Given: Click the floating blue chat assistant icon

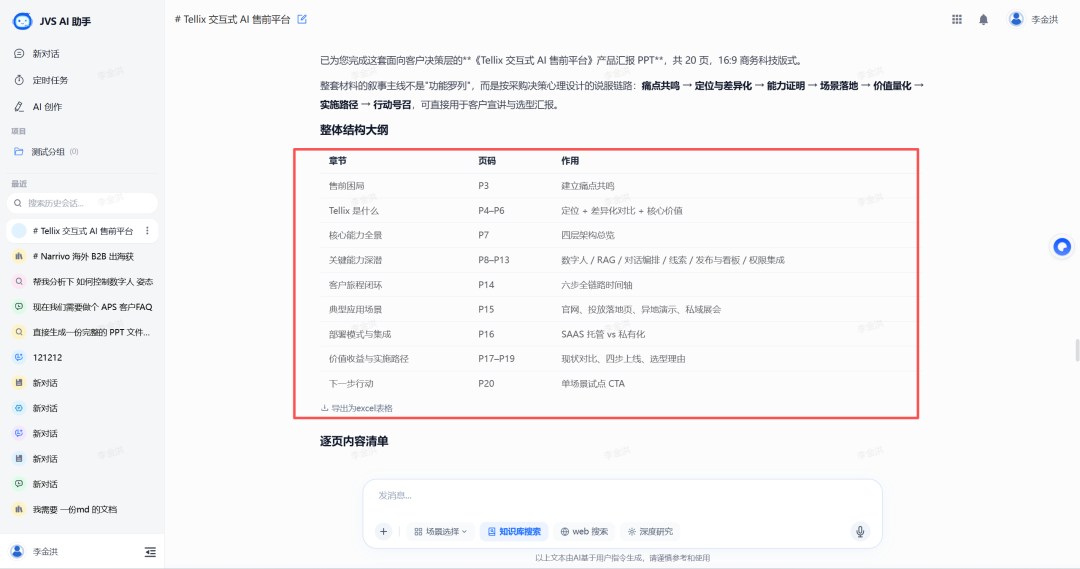Looking at the screenshot, I should click(1061, 247).
